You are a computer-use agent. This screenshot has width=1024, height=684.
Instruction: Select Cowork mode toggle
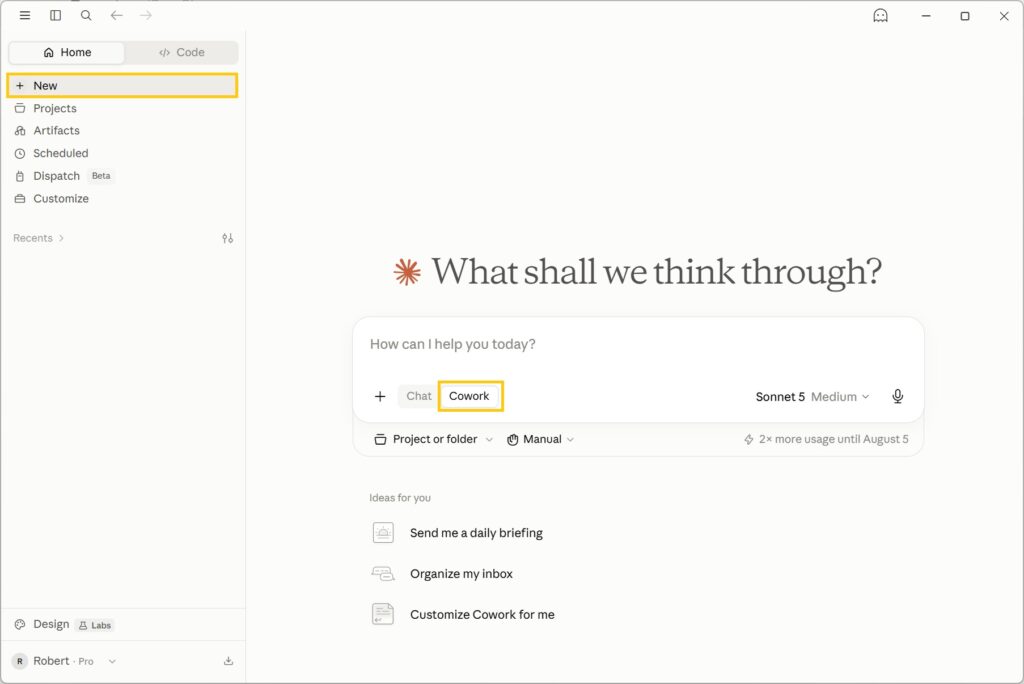(469, 396)
